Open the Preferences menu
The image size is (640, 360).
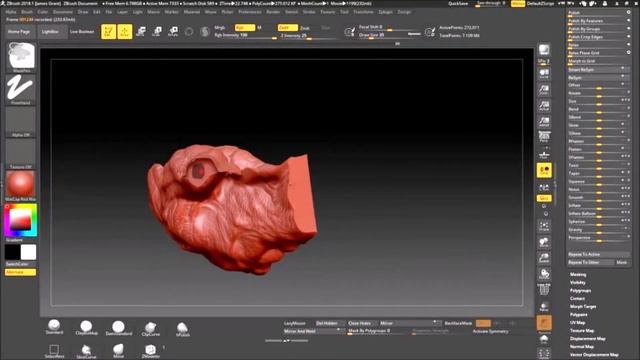[x=250, y=12]
